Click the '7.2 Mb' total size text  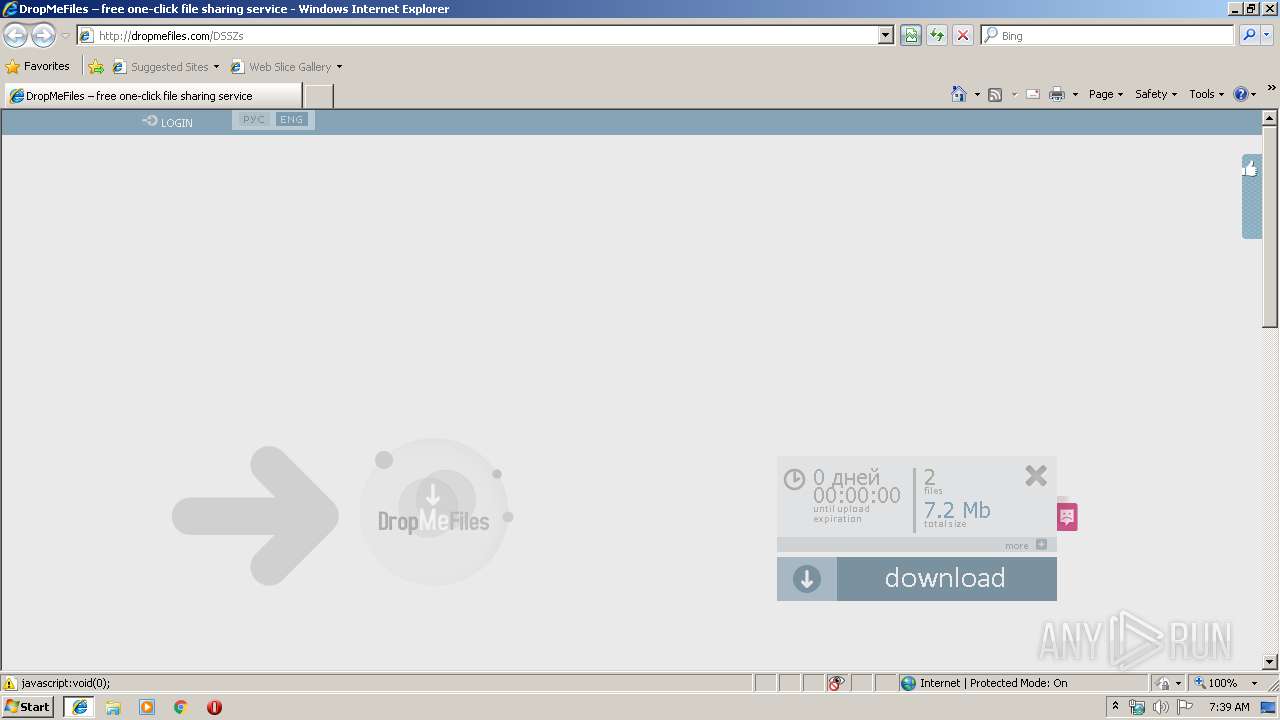pos(957,510)
